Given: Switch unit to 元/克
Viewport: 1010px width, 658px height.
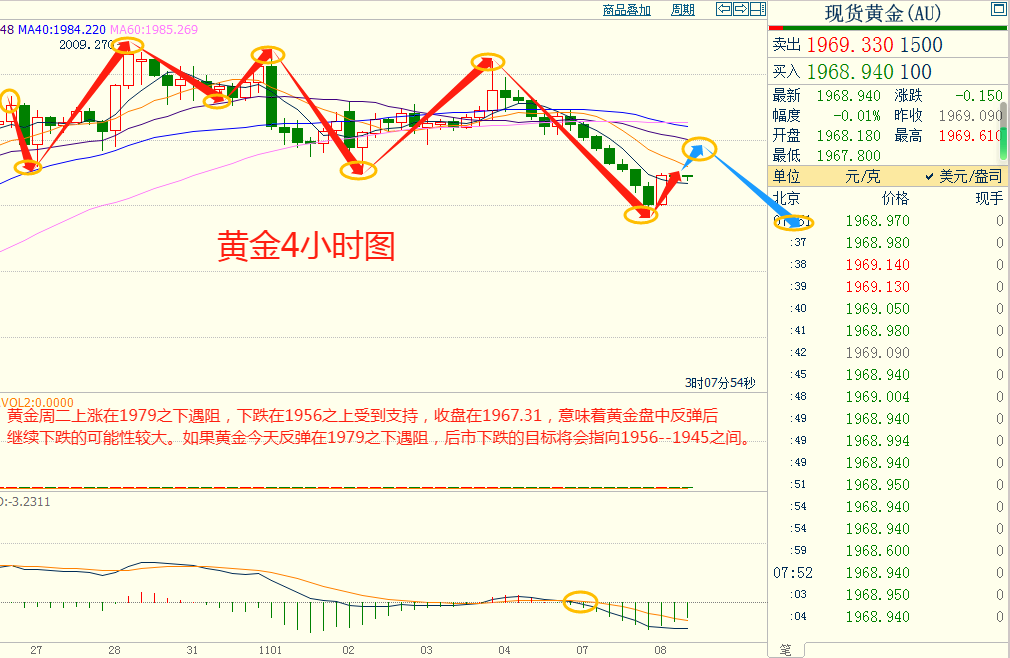Looking at the screenshot, I should click(x=862, y=176).
